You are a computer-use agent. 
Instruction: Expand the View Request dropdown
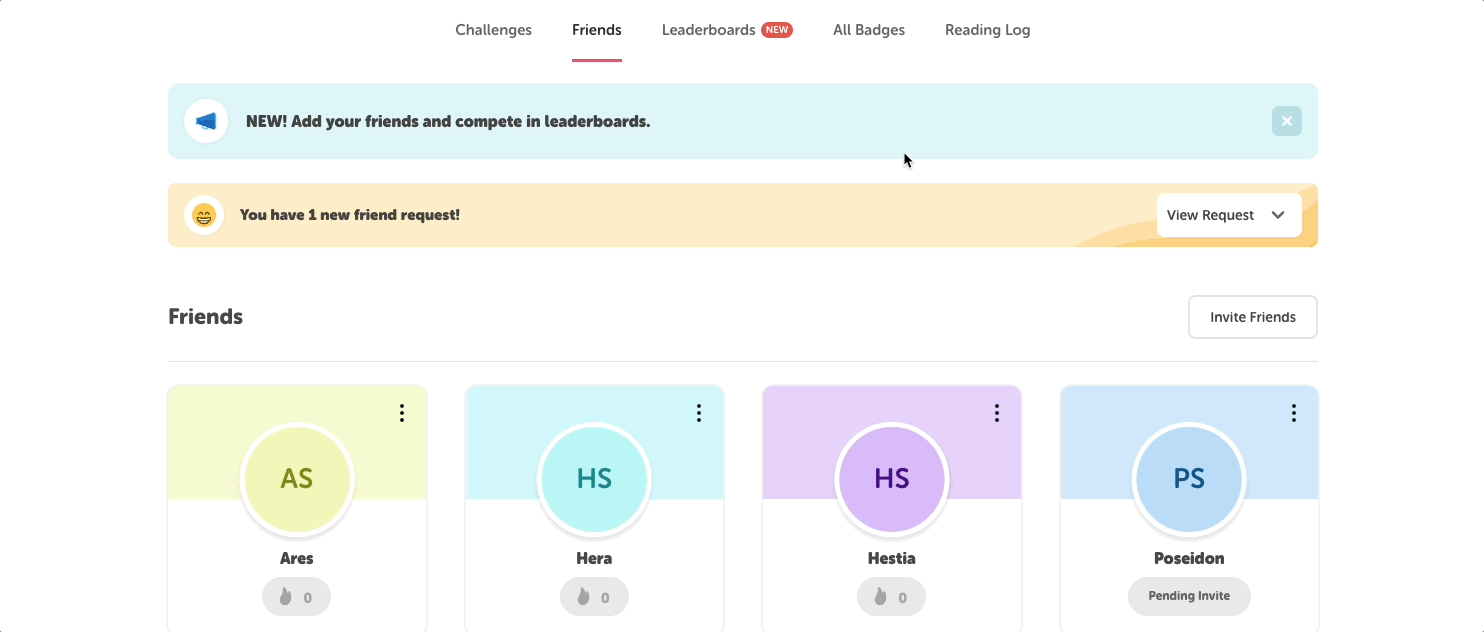click(x=1228, y=215)
